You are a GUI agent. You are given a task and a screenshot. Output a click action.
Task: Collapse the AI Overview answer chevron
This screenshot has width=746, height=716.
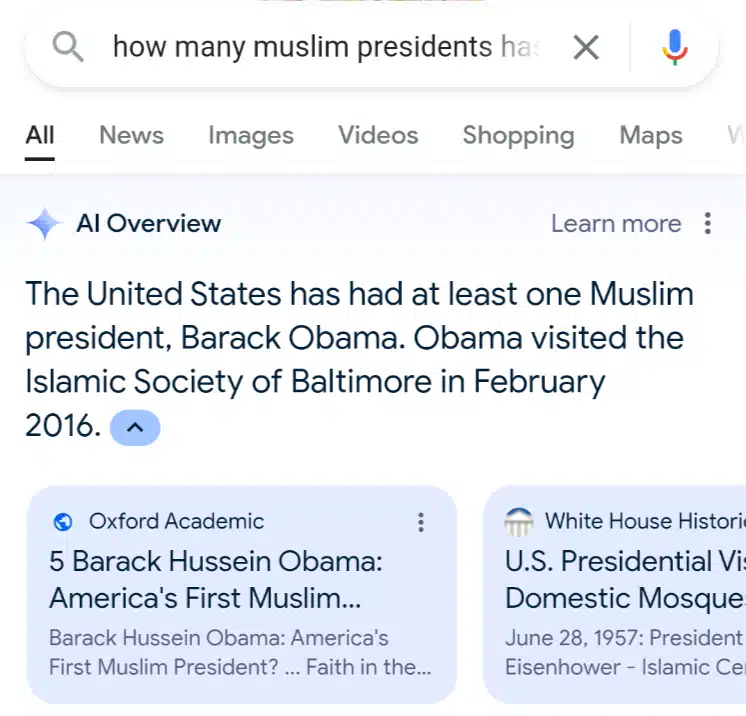pos(135,428)
